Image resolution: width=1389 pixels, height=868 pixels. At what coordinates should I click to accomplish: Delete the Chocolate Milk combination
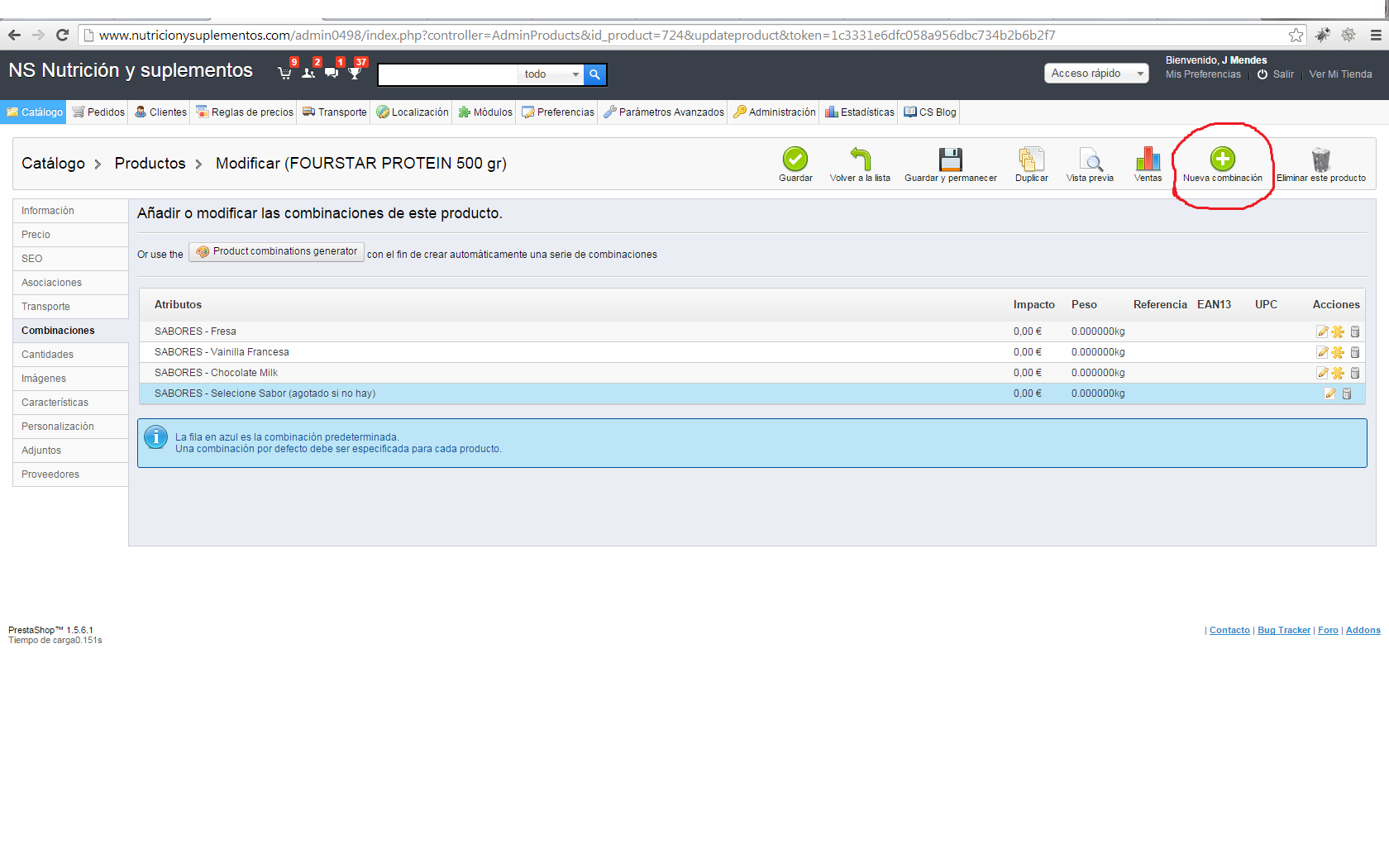pos(1354,373)
